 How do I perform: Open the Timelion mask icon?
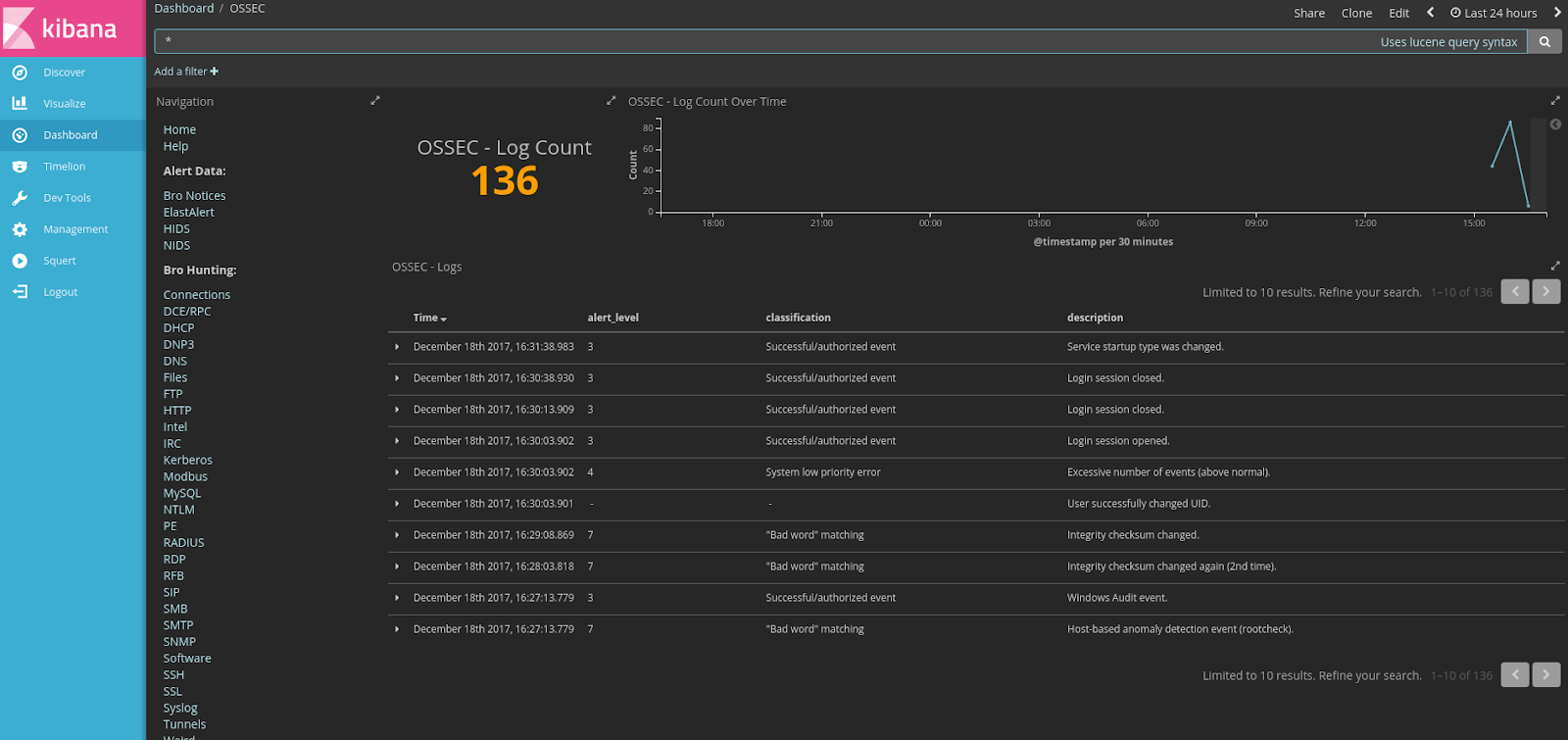[20, 167]
